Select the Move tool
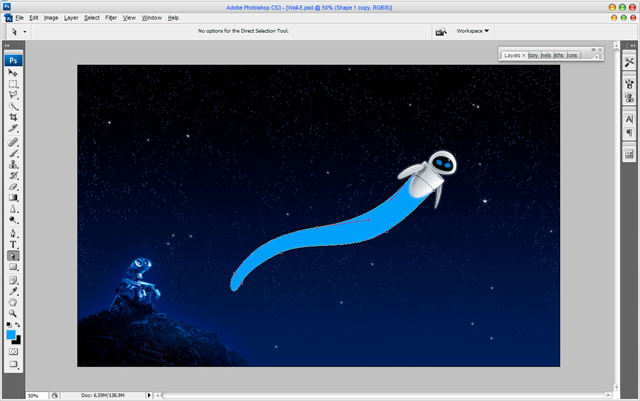This screenshot has width=640, height=401. coord(13,73)
